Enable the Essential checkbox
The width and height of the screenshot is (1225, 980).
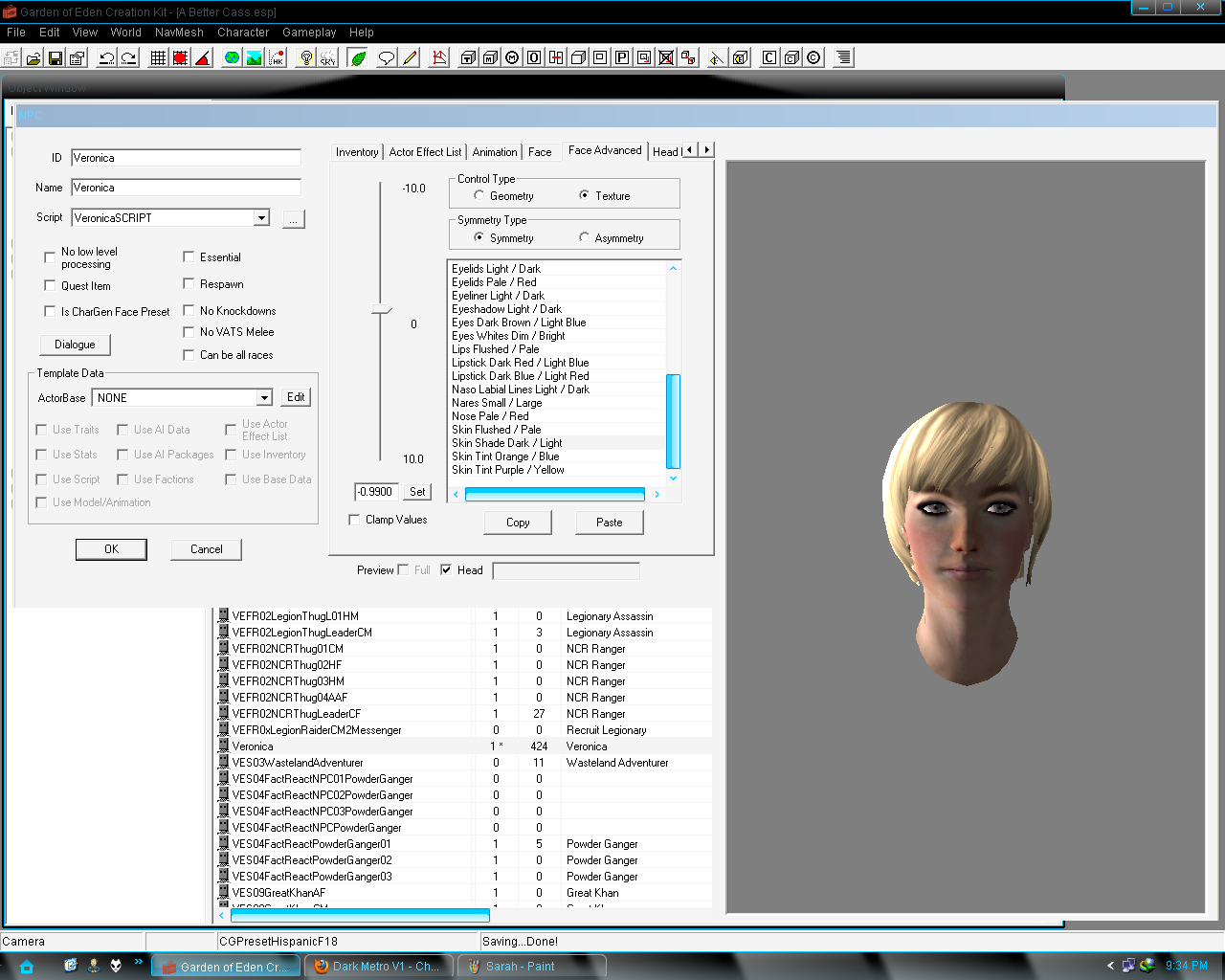click(189, 256)
